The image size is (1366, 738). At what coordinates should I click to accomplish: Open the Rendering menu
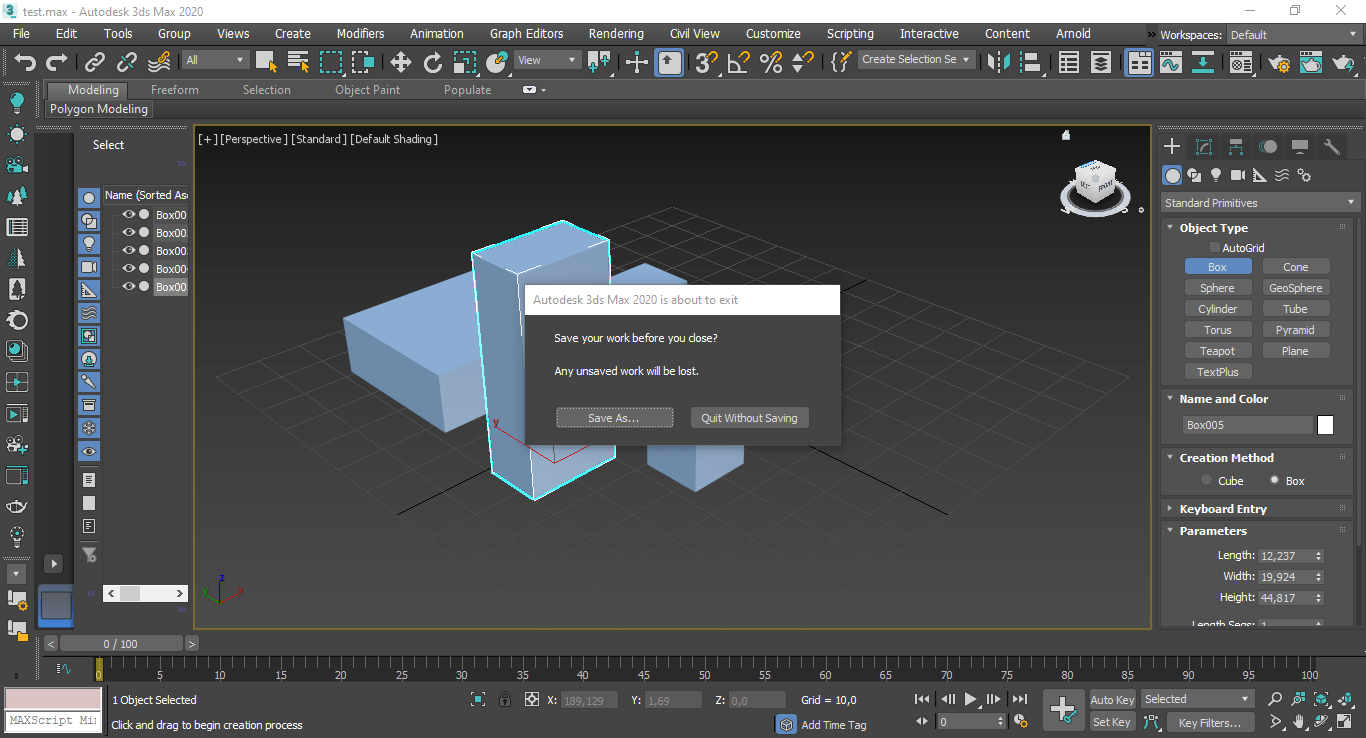pos(616,33)
